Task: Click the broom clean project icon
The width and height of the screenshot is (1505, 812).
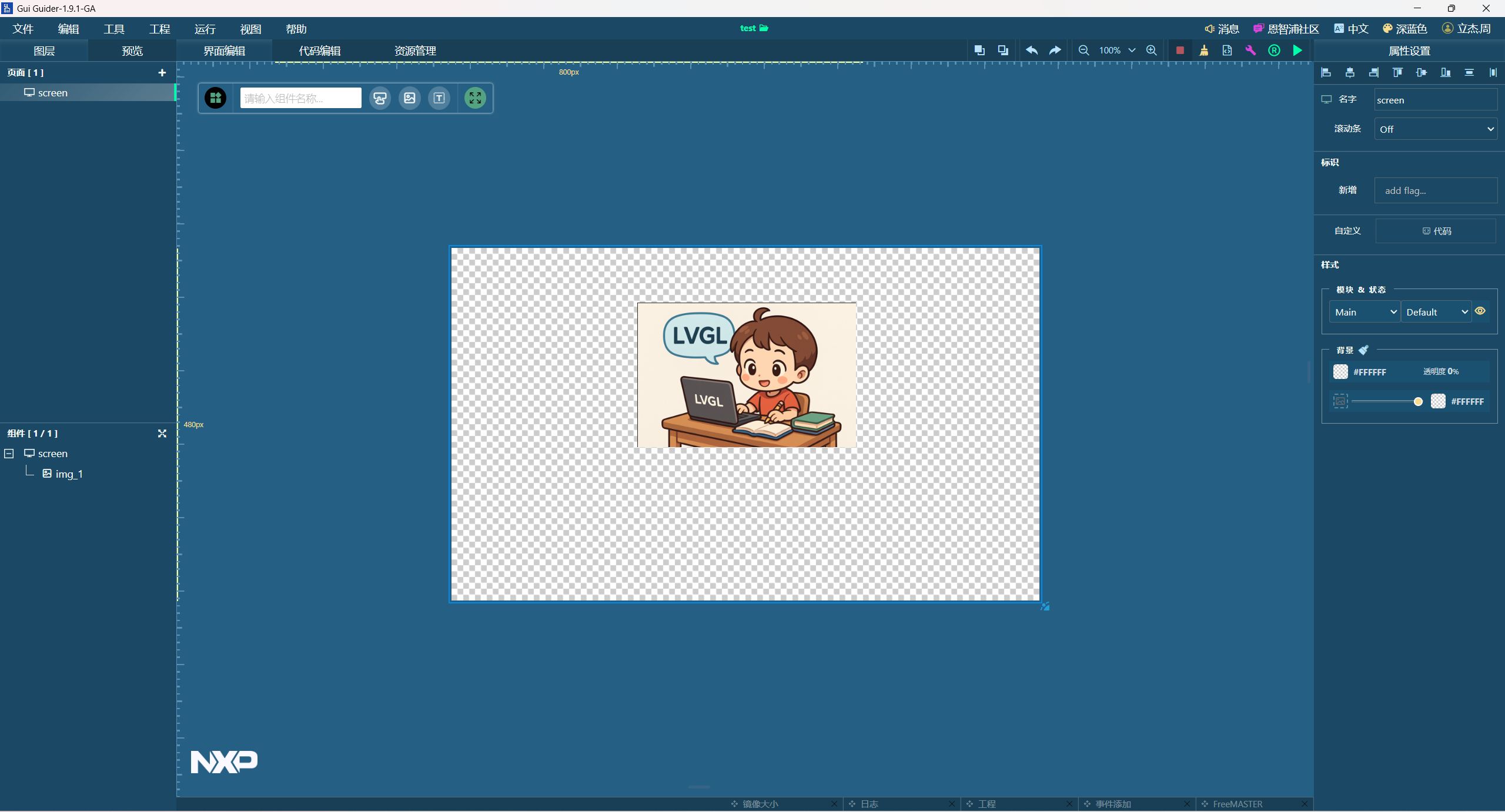Action: coord(1204,51)
